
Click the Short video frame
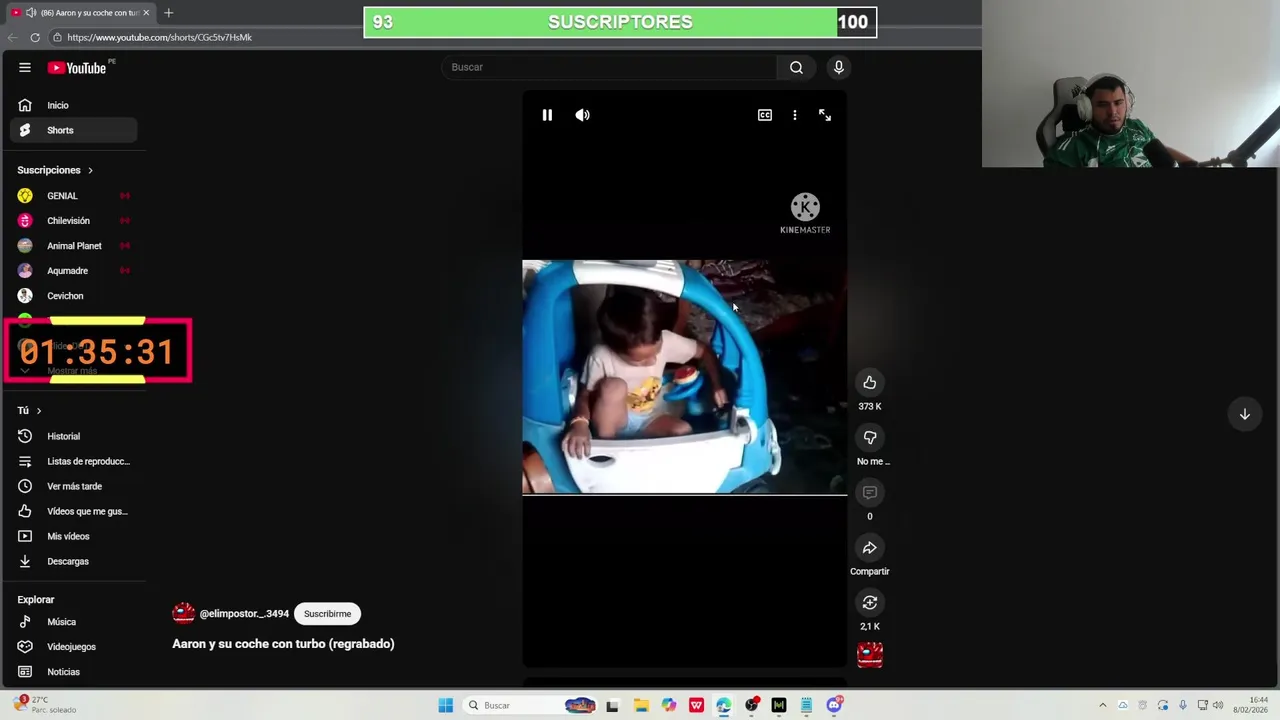coord(684,377)
